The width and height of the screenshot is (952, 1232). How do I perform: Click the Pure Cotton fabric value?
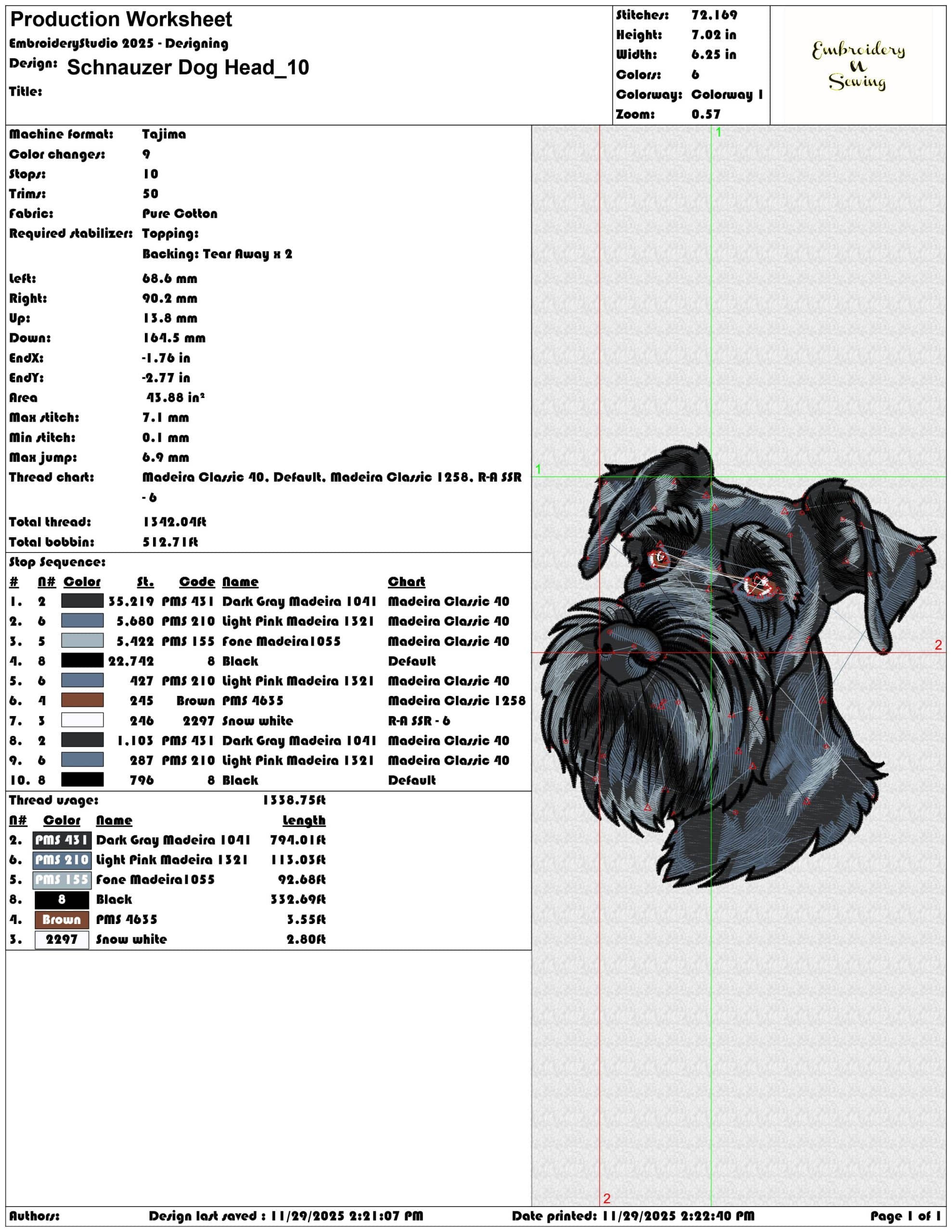[180, 214]
